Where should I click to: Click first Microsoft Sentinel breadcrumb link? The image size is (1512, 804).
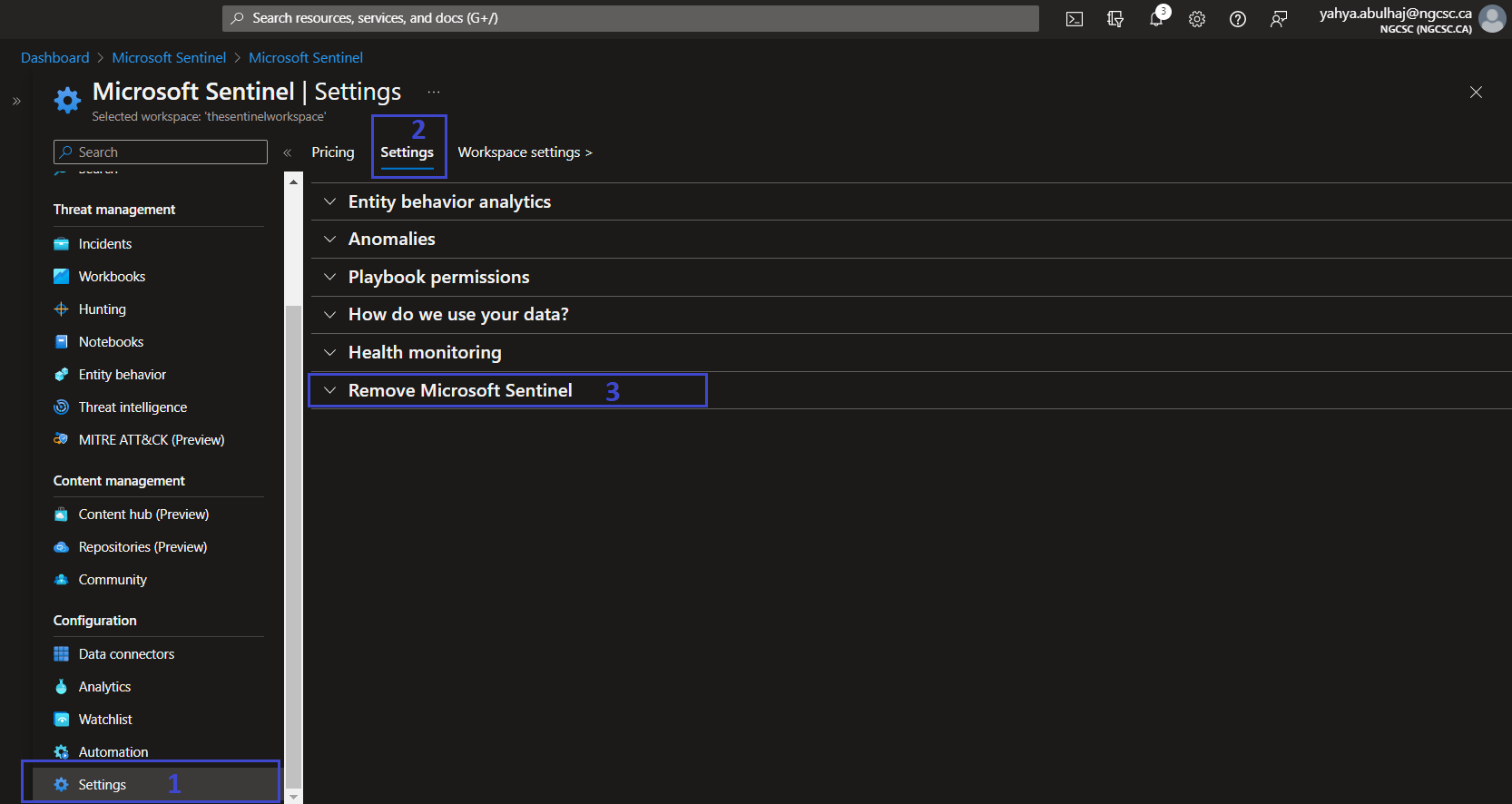pos(169,58)
